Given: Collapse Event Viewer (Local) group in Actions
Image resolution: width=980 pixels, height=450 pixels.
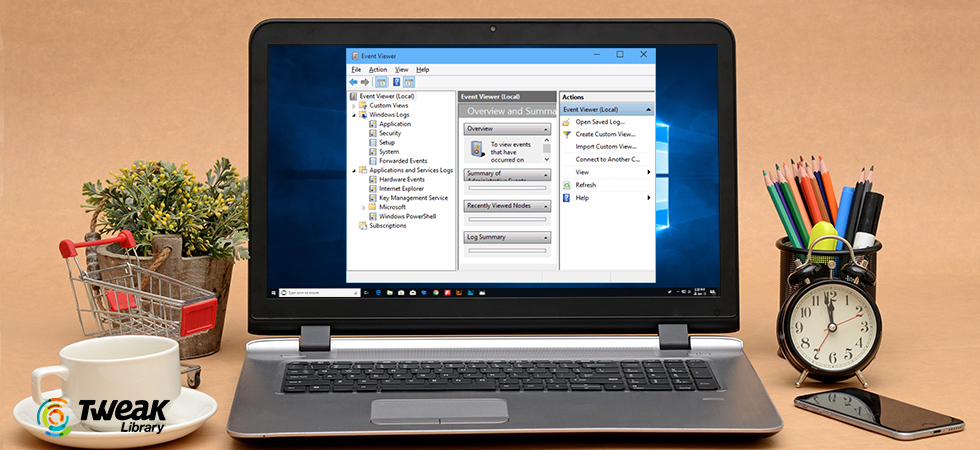Looking at the screenshot, I should tap(648, 109).
